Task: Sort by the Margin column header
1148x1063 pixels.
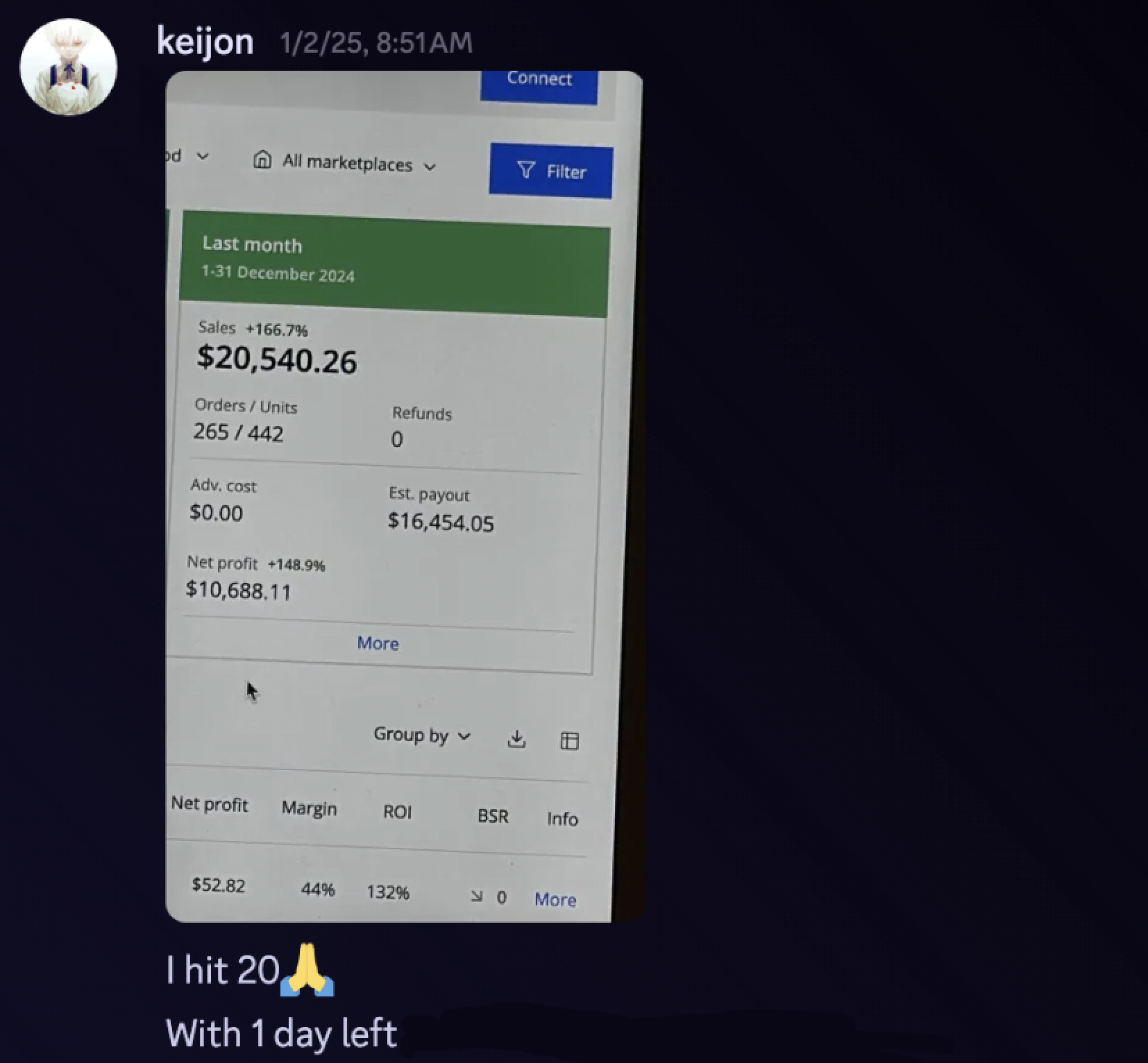Action: (x=310, y=808)
